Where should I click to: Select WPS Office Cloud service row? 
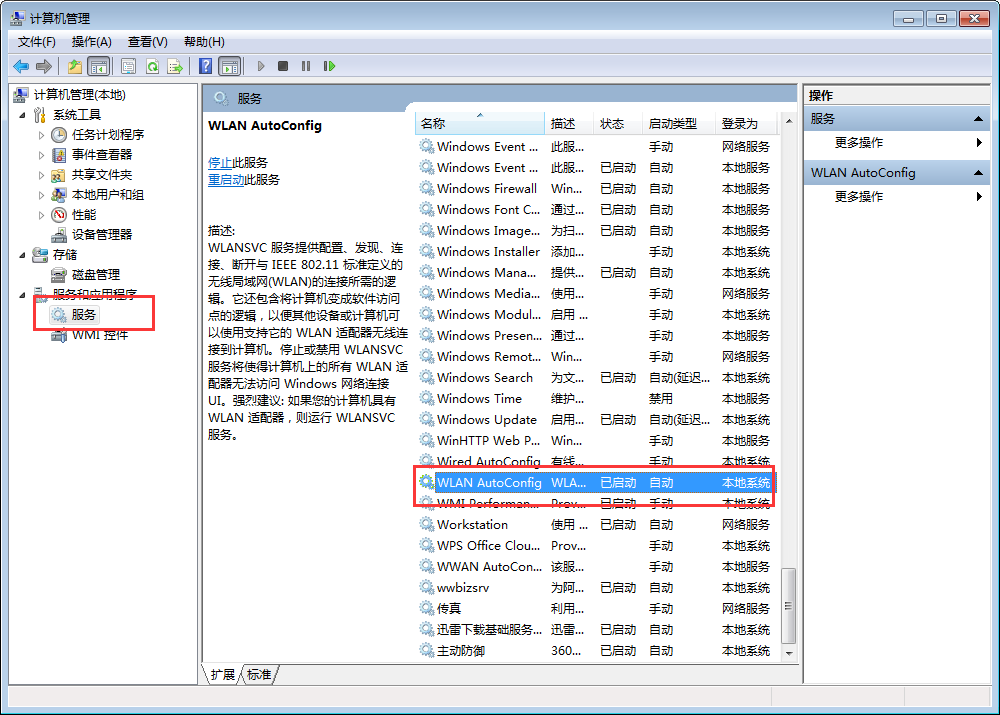coord(597,546)
